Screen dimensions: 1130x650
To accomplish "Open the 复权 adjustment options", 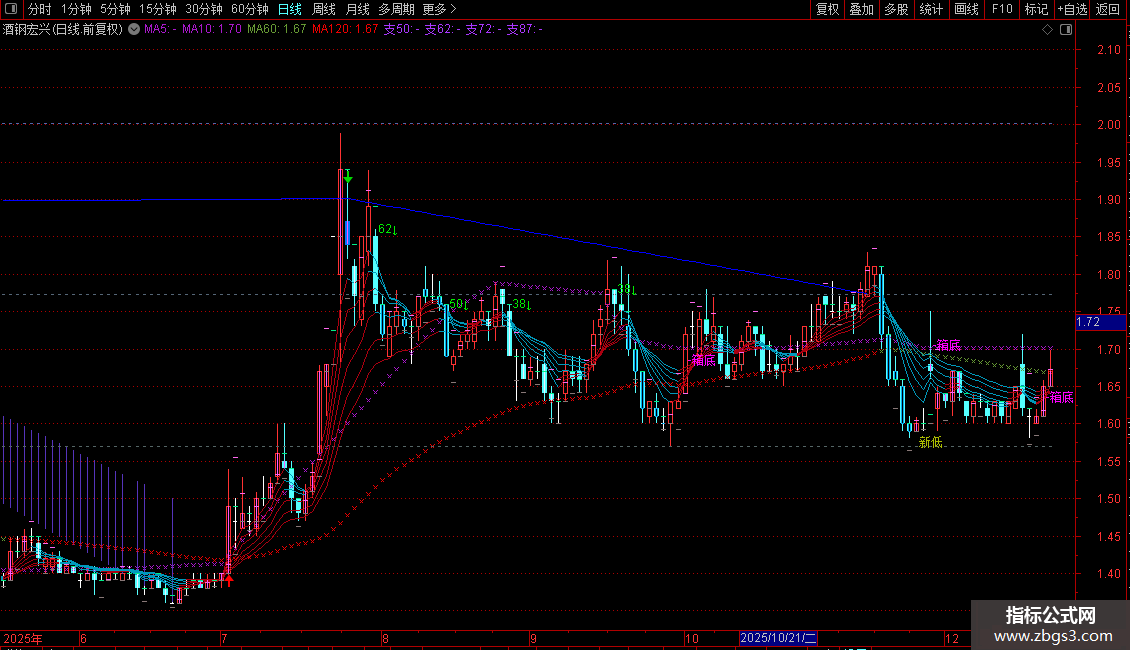I will coord(827,9).
